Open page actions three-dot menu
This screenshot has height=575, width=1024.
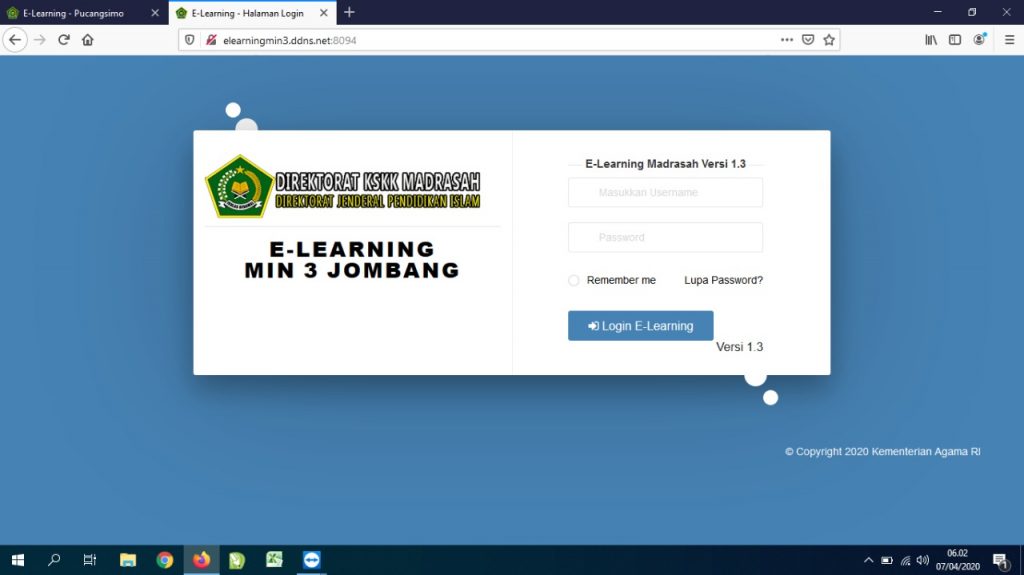(787, 40)
